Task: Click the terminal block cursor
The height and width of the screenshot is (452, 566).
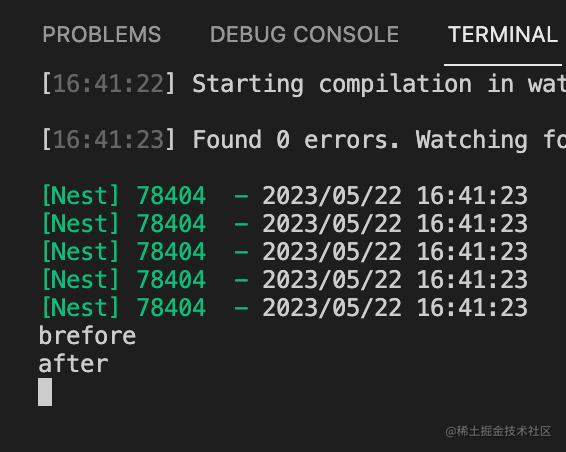Action: coord(45,392)
